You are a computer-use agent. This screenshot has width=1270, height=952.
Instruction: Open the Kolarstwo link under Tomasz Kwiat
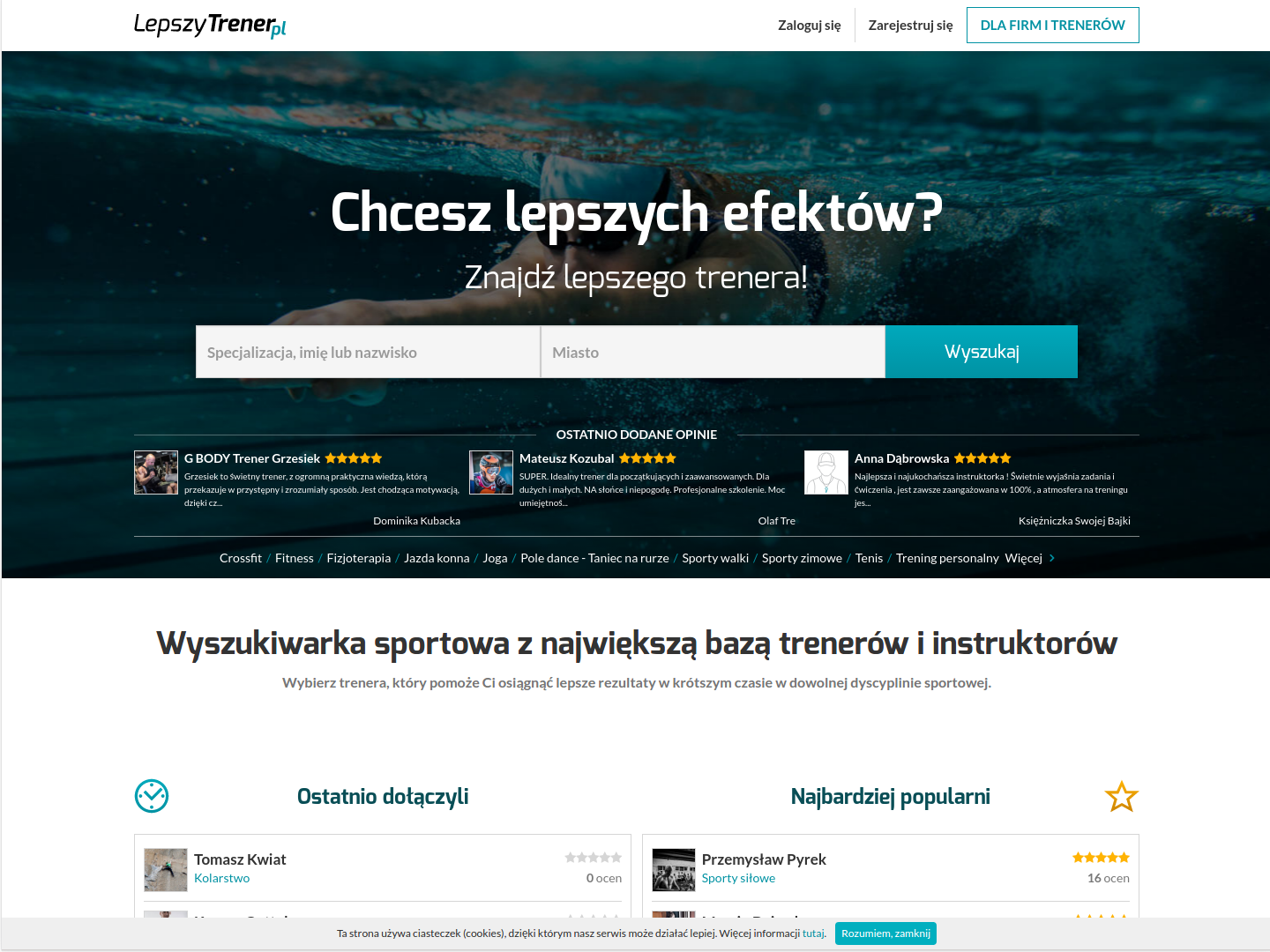coord(221,878)
